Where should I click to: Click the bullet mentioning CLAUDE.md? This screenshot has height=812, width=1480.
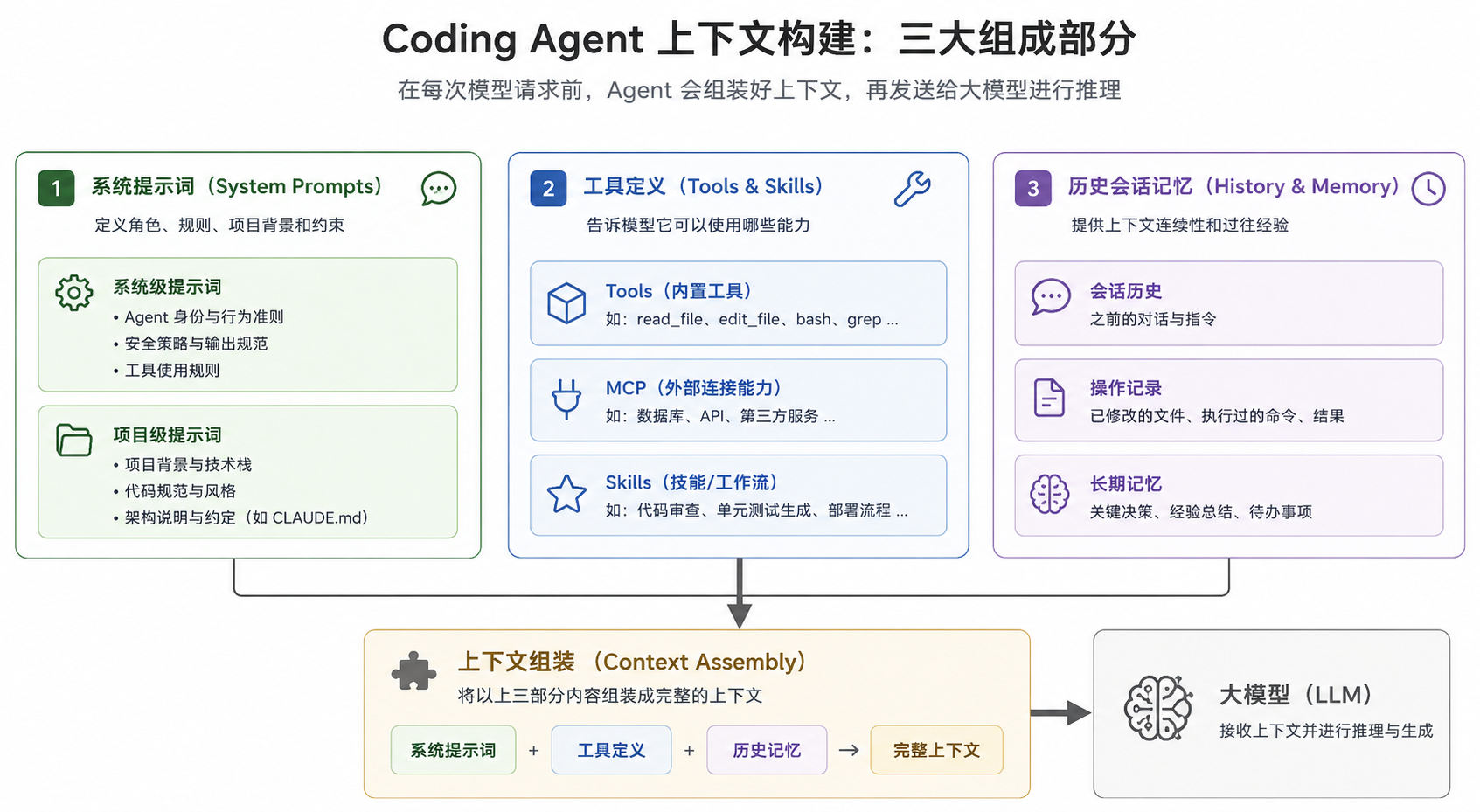click(x=240, y=517)
